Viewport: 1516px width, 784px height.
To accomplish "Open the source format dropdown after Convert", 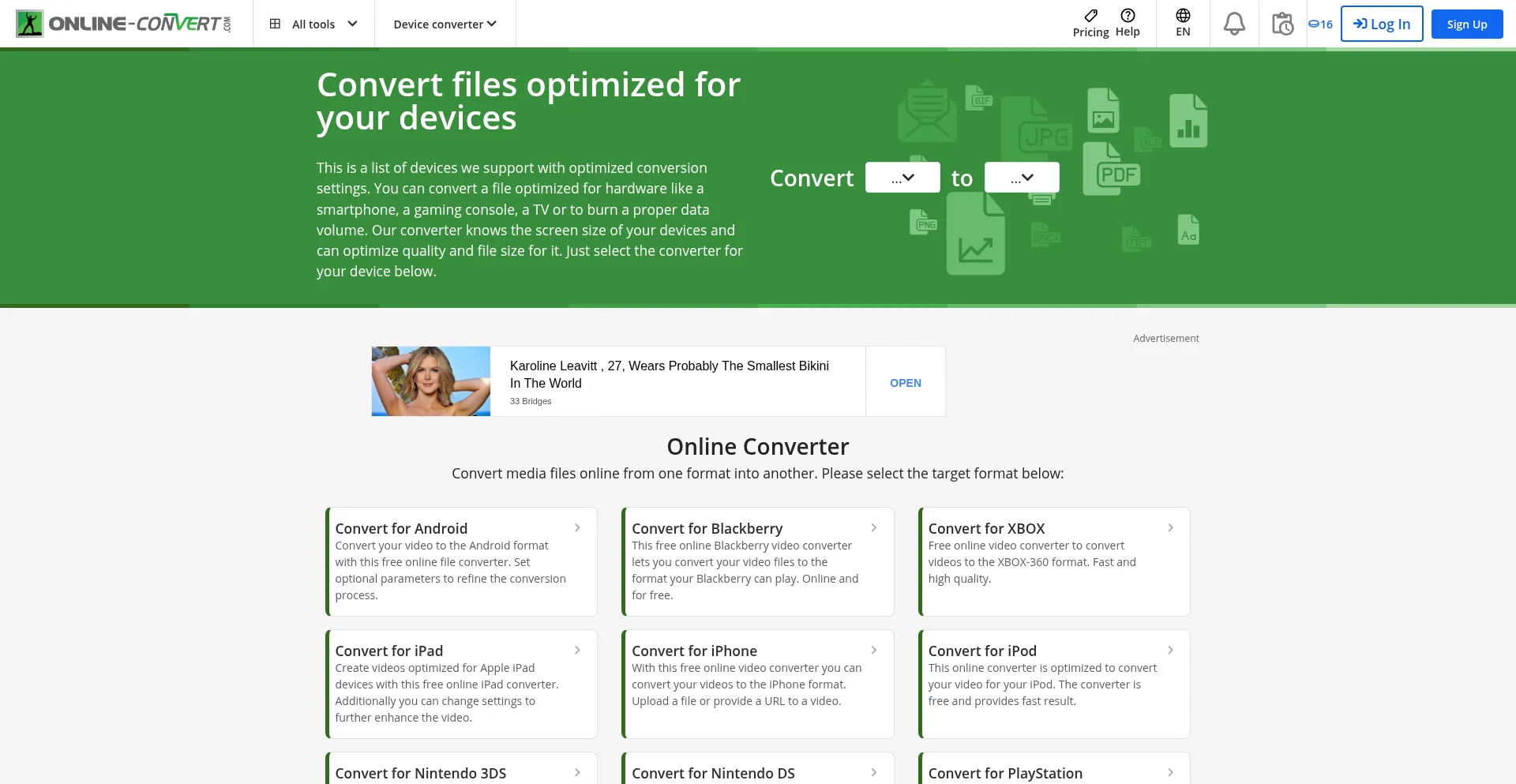I will pos(902,178).
